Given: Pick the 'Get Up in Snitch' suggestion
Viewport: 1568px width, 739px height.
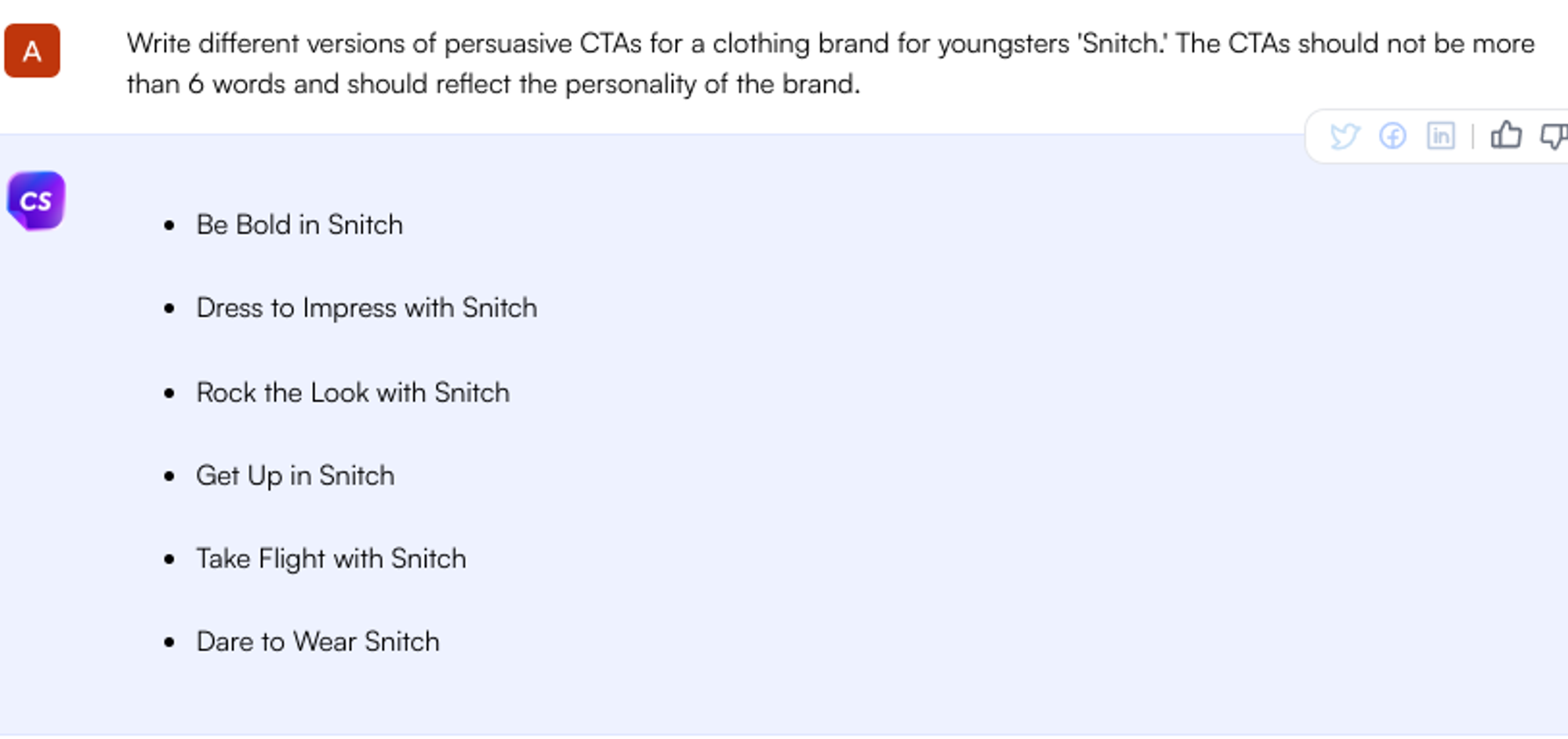Looking at the screenshot, I should (x=296, y=475).
